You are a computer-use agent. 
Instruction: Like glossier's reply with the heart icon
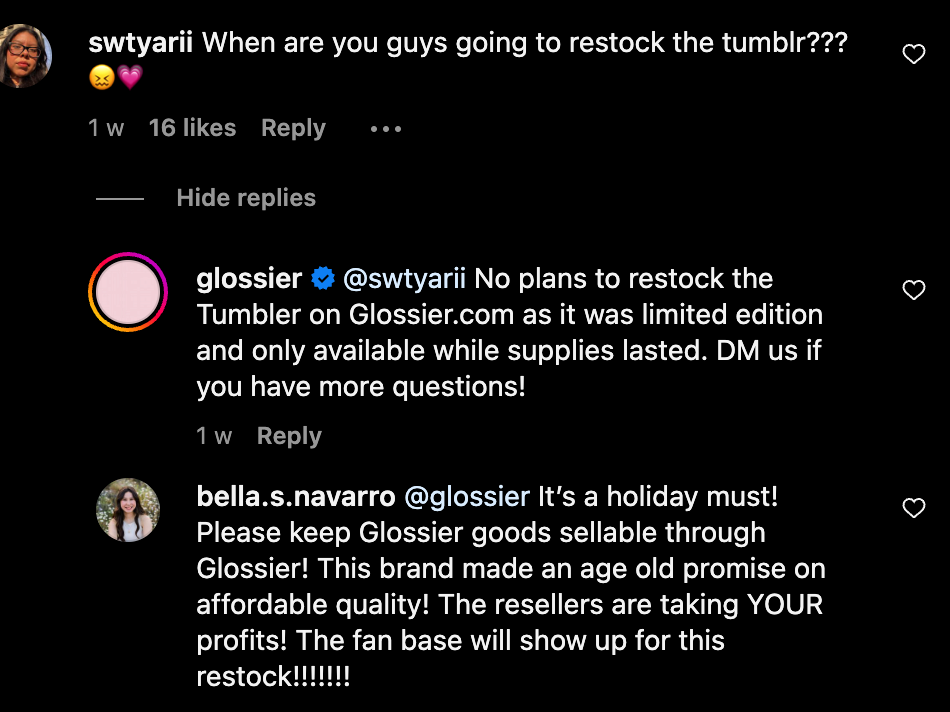[x=914, y=290]
